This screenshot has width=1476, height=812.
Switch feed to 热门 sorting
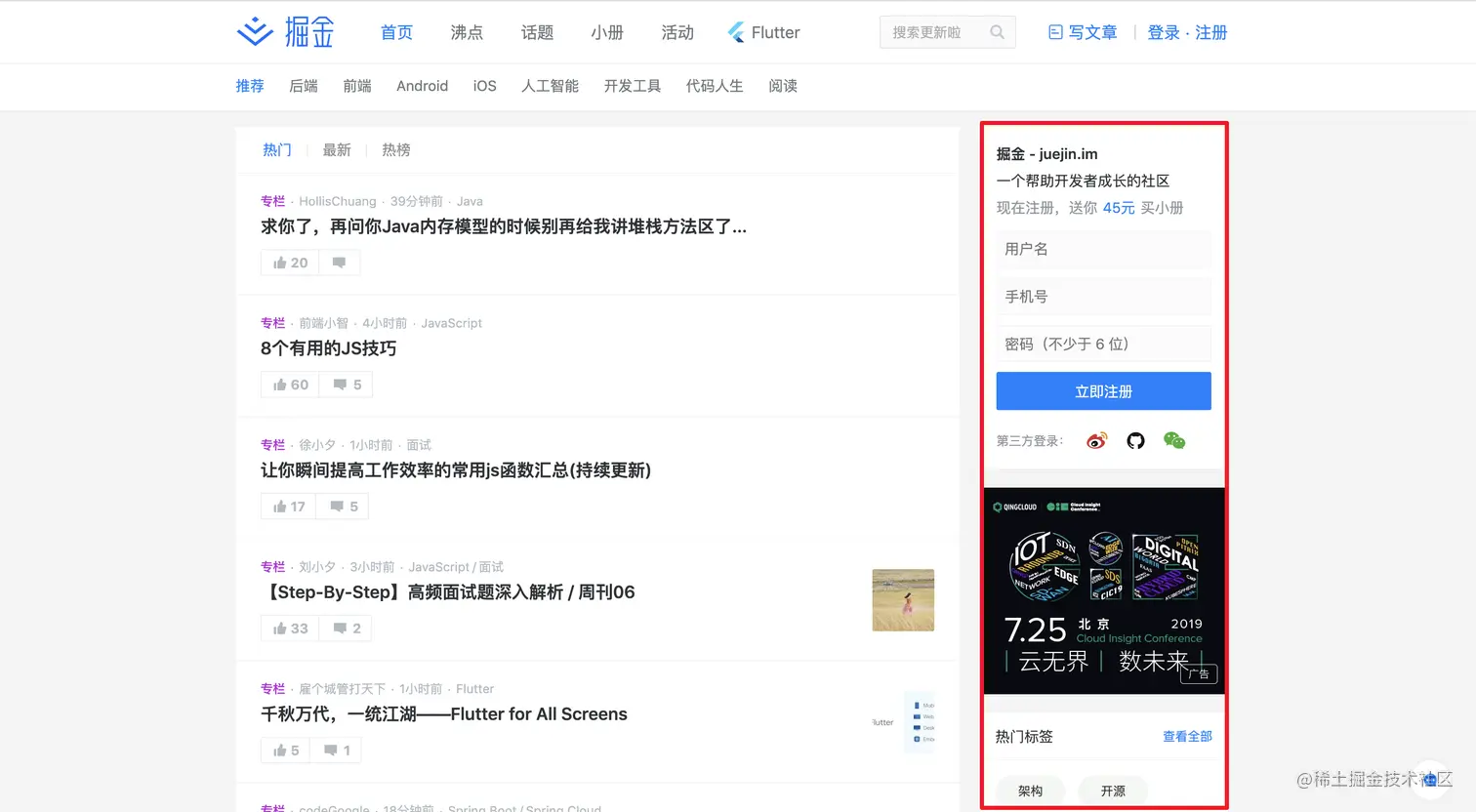[277, 149]
